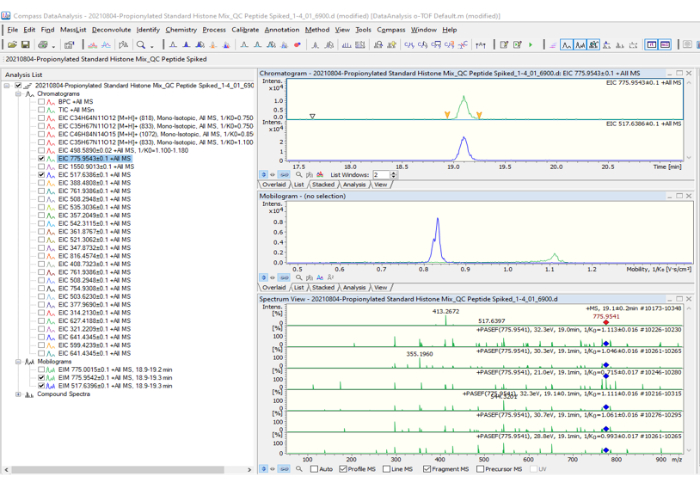
Task: Open the zoom tool's dropdown arrow
Action: pos(152,46)
